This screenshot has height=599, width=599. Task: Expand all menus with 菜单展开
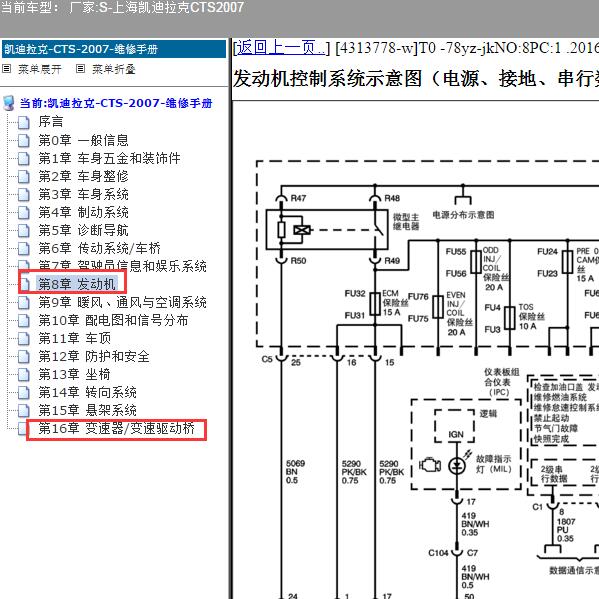(x=40, y=69)
